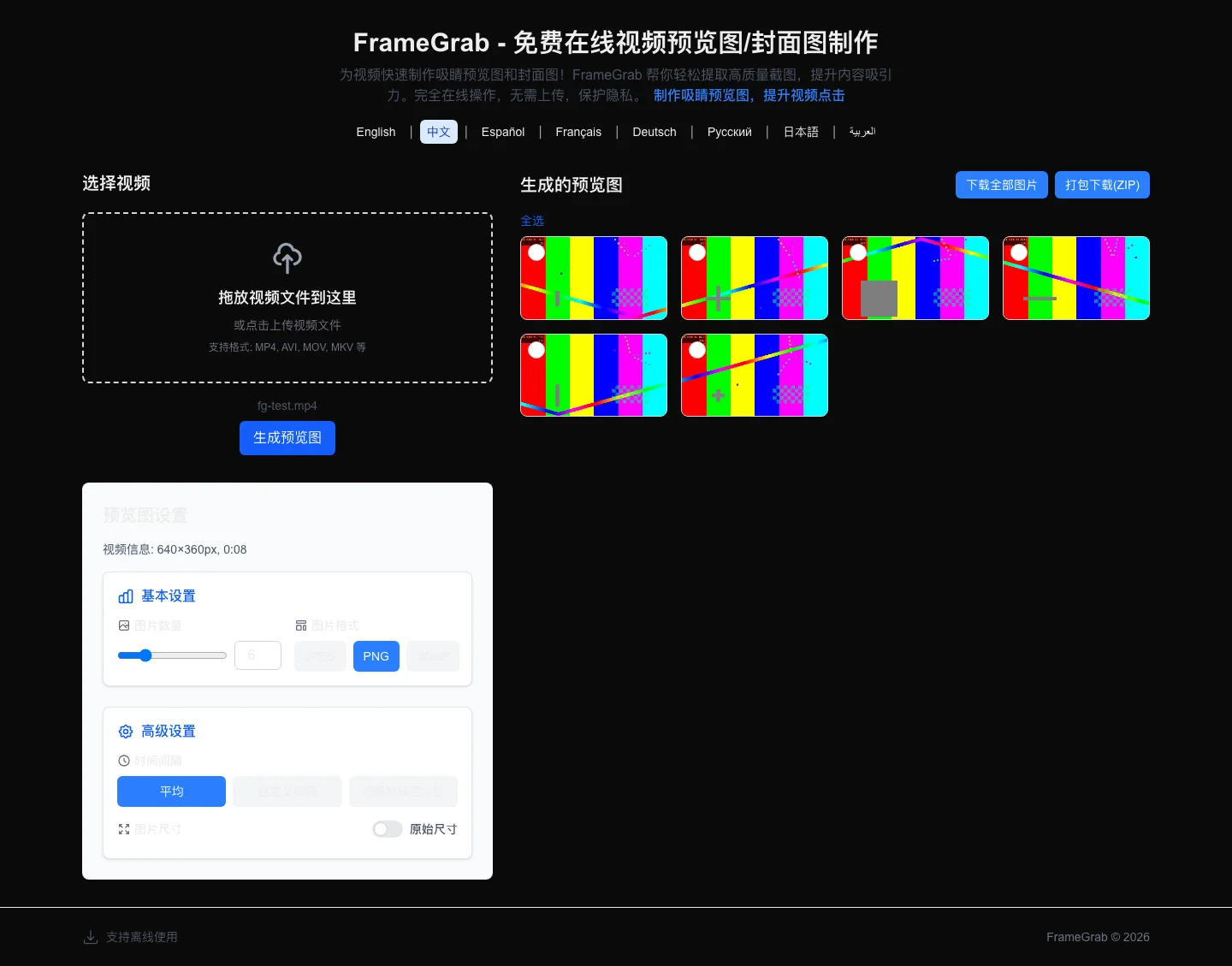Click the layout icon next to 图片格式
Image resolution: width=1232 pixels, height=966 pixels.
tap(301, 625)
